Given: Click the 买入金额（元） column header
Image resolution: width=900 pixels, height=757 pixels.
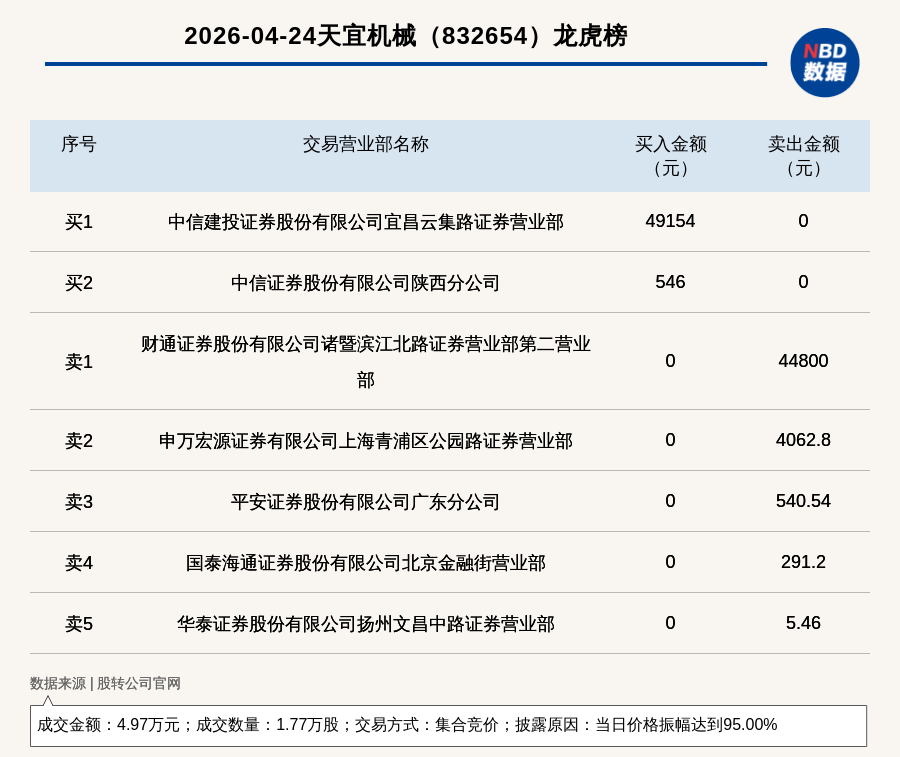Looking at the screenshot, I should tap(670, 156).
